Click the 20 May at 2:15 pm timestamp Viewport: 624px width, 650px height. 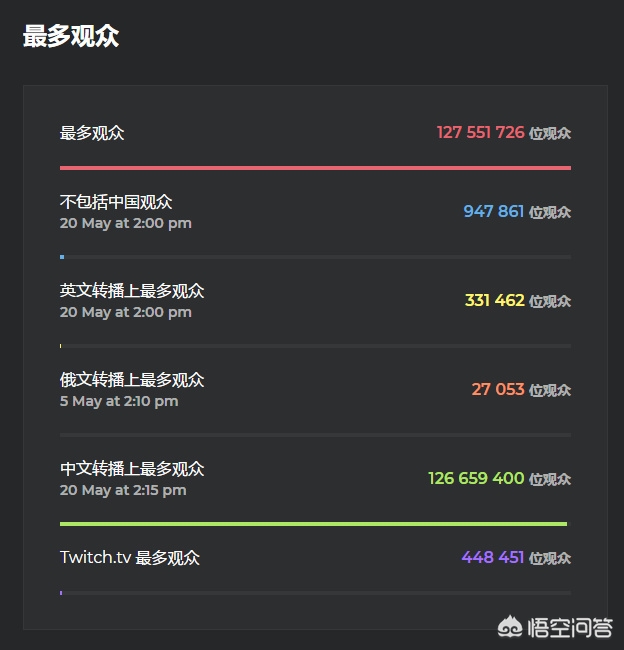(x=123, y=490)
